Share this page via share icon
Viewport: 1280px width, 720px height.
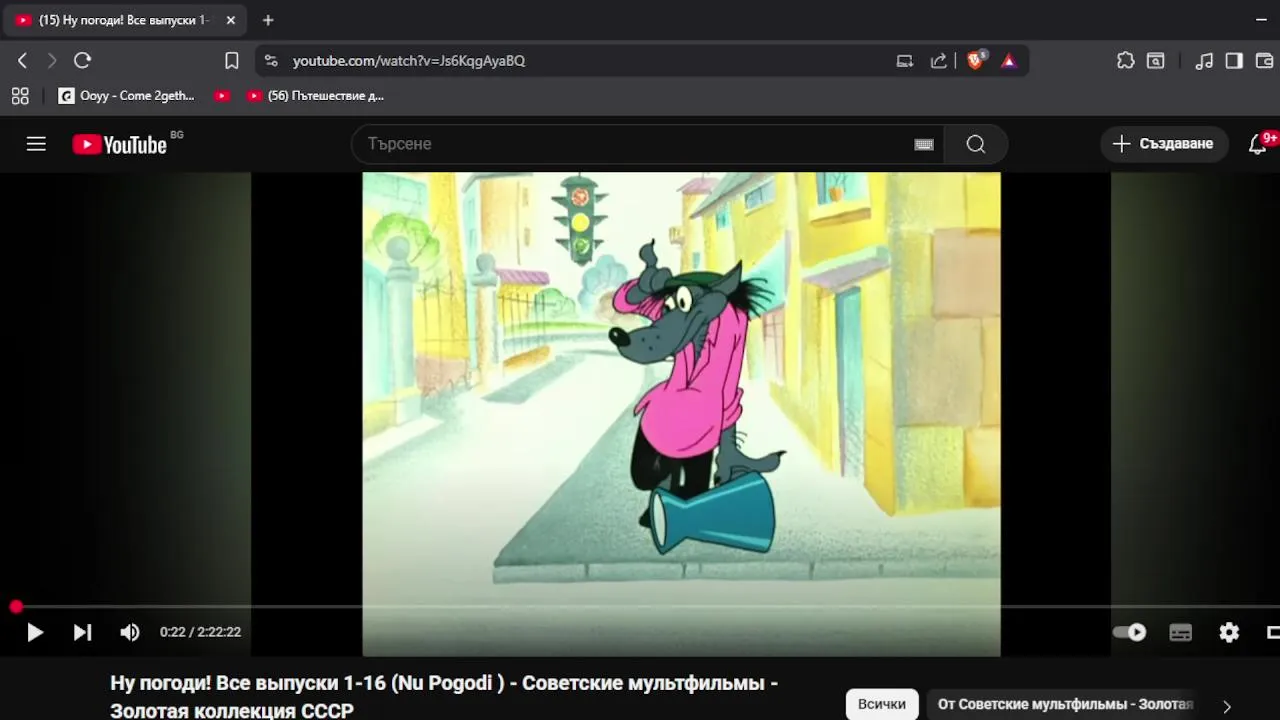pos(938,61)
